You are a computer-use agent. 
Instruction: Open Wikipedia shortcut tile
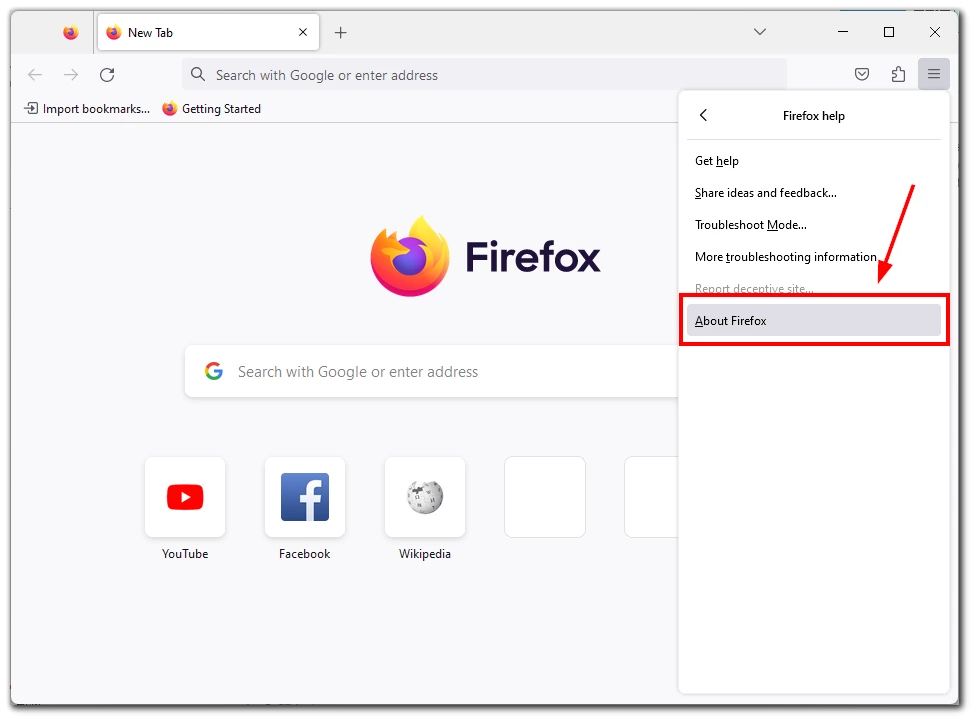click(x=425, y=497)
